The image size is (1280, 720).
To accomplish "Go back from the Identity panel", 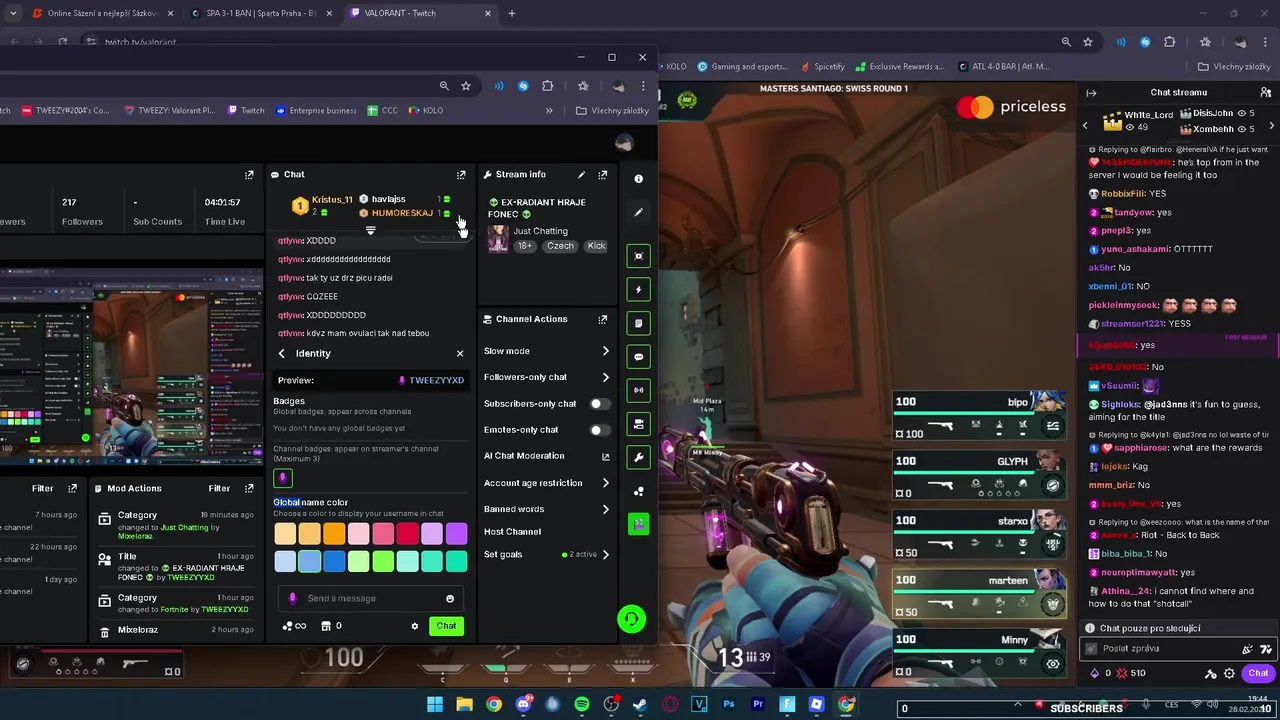I will [x=282, y=354].
